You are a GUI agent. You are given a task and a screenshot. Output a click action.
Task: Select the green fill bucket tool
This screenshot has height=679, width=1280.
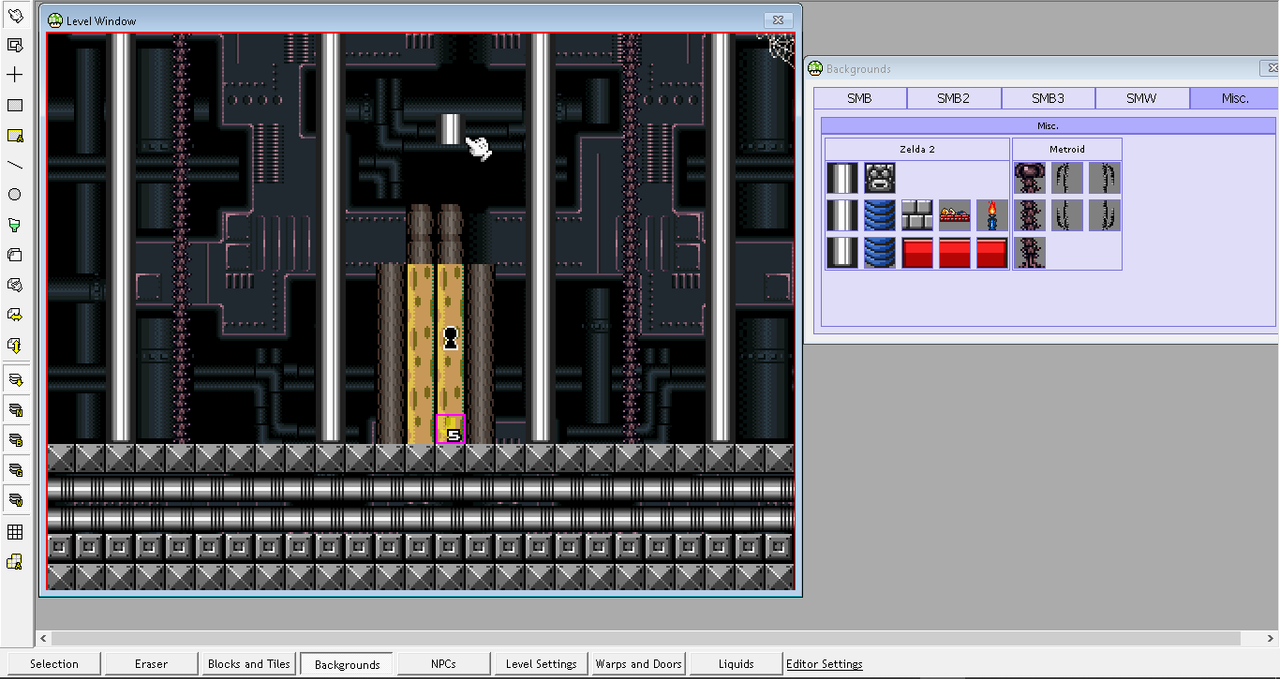15,225
